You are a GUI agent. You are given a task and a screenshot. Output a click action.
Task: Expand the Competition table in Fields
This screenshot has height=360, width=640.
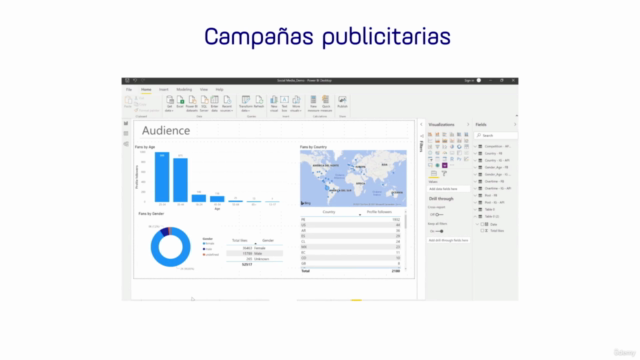coord(475,146)
